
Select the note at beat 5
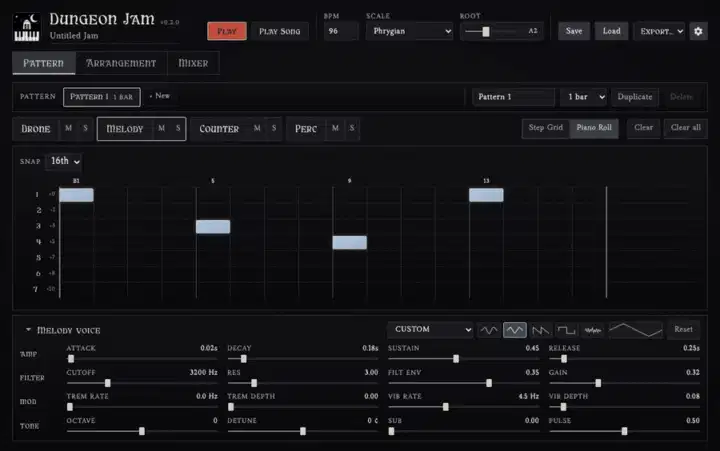coord(213,227)
